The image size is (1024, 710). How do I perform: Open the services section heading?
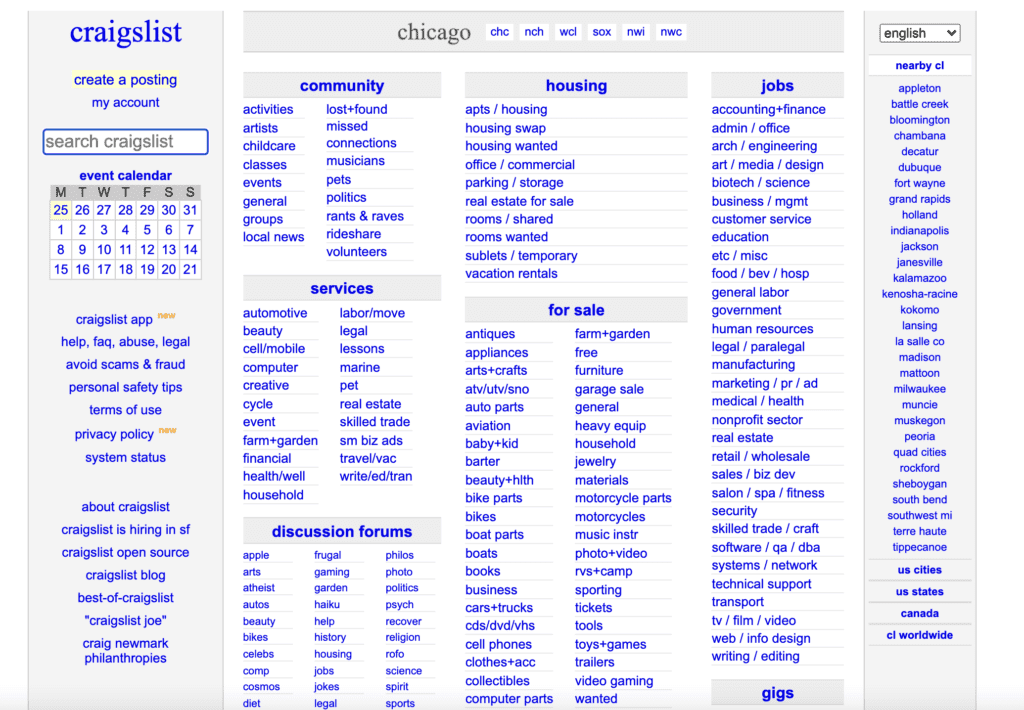pos(342,289)
